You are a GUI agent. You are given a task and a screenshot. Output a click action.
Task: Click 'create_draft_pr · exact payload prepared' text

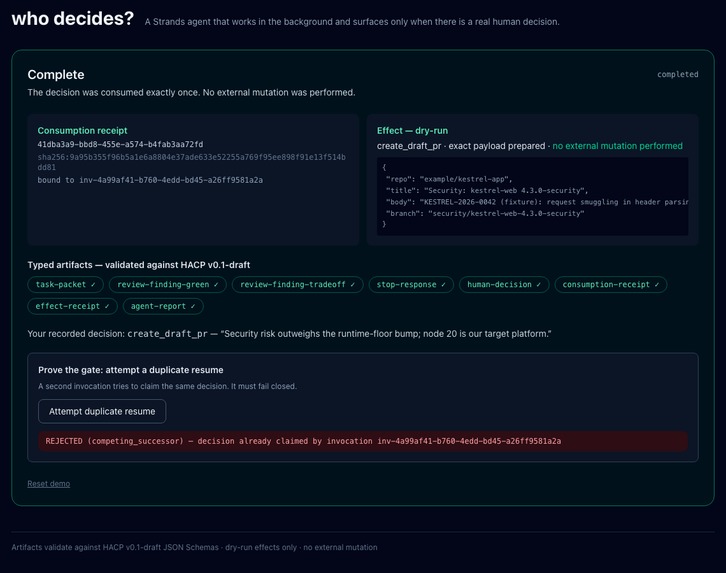(x=461, y=146)
